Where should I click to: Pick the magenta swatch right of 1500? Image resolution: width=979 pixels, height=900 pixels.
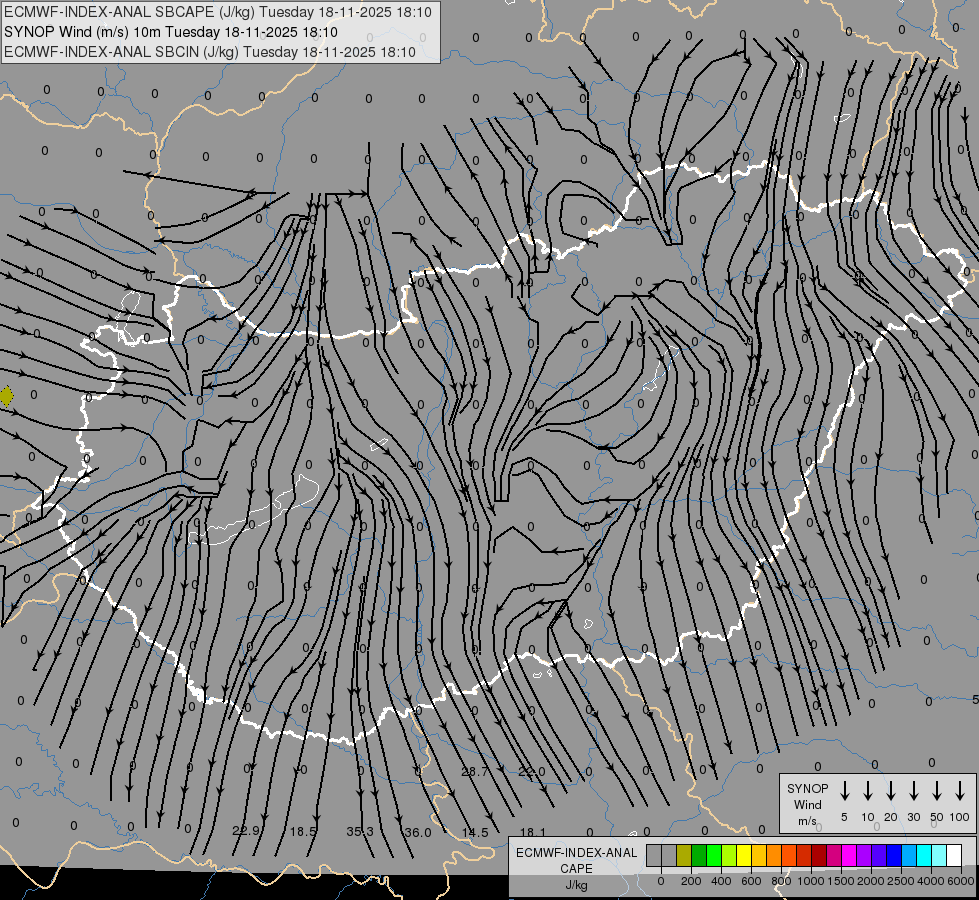850,856
